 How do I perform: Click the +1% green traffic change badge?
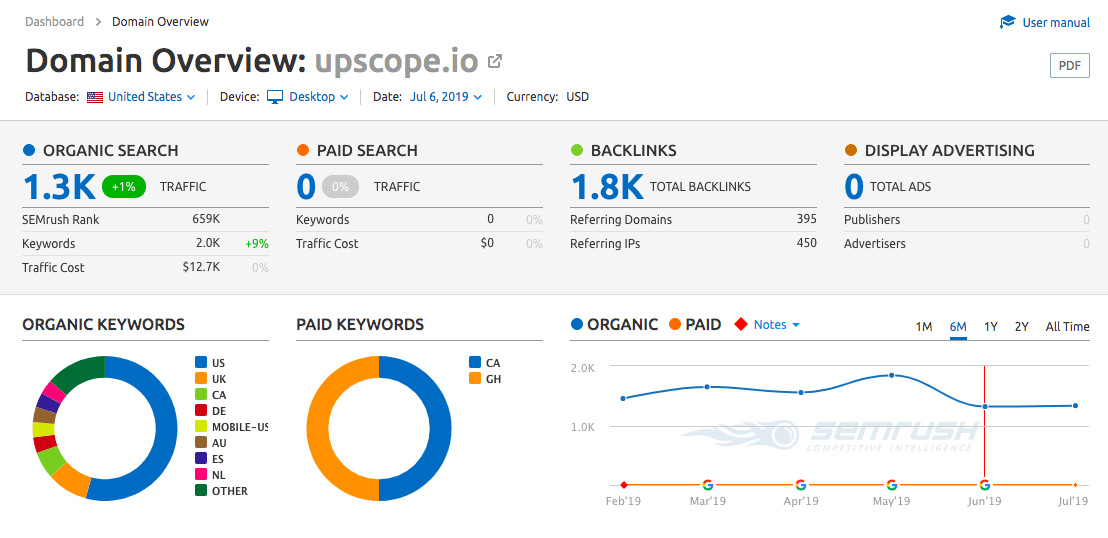(124, 187)
